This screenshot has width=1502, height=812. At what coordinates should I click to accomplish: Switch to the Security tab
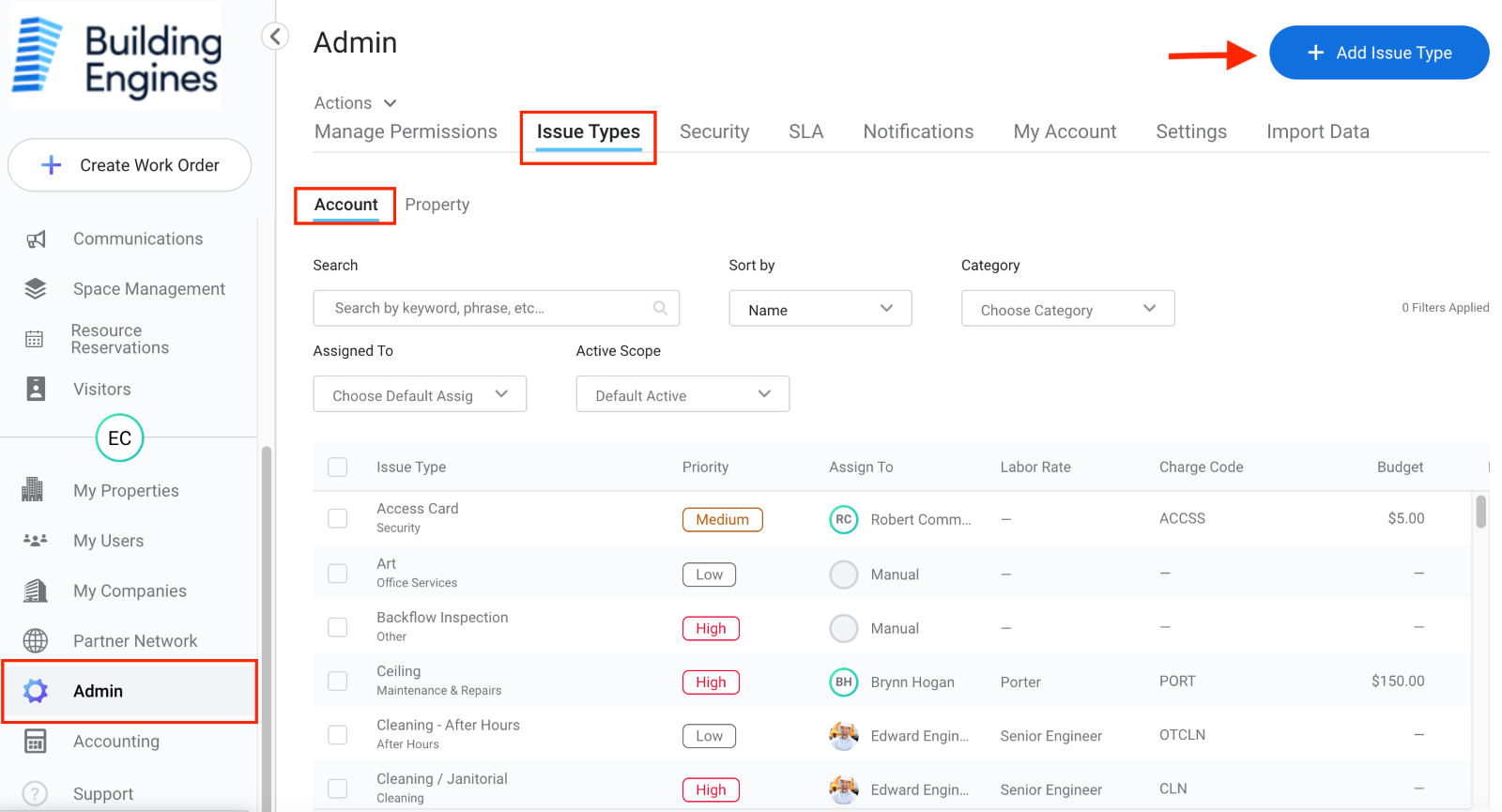pyautogui.click(x=714, y=132)
